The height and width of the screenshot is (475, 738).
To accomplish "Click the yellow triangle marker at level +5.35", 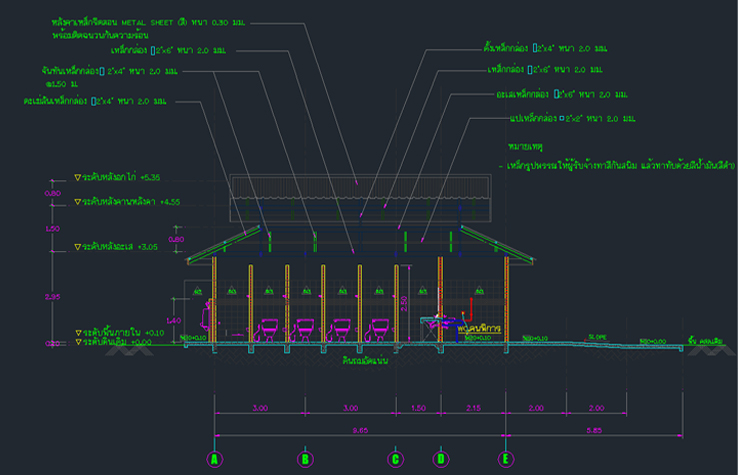I will [78, 177].
